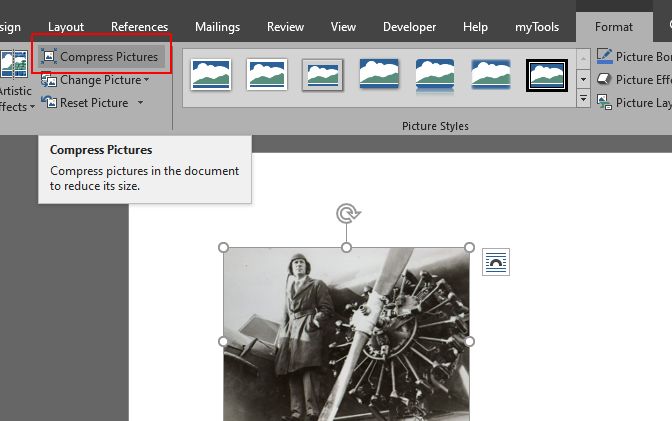Choose the third picture style with metal frame
This screenshot has height=421, width=672.
tap(323, 75)
